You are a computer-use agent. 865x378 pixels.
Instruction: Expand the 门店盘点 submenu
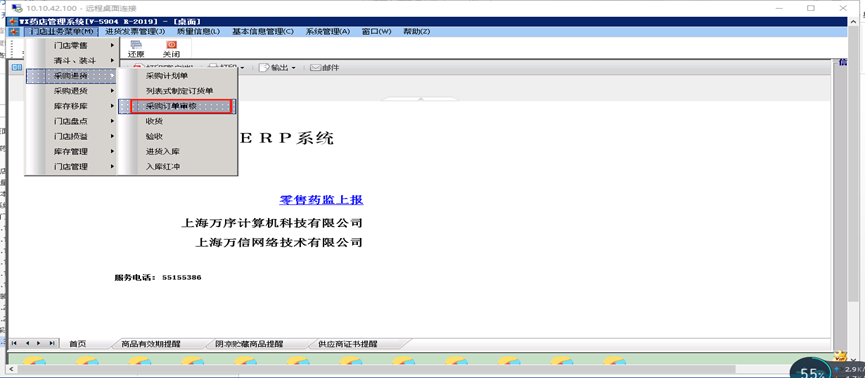(72, 121)
